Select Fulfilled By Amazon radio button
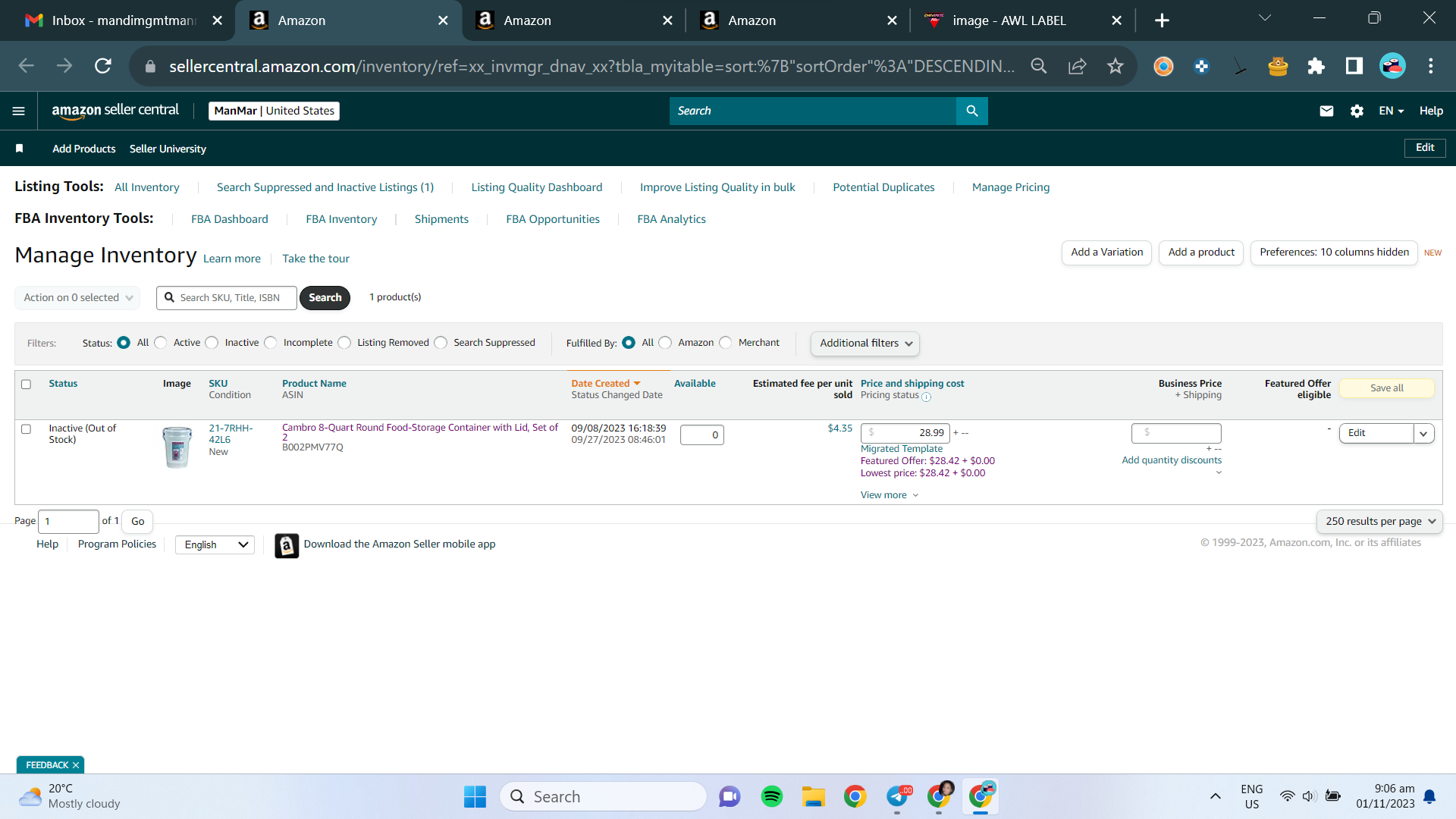1456x819 pixels. tap(665, 343)
